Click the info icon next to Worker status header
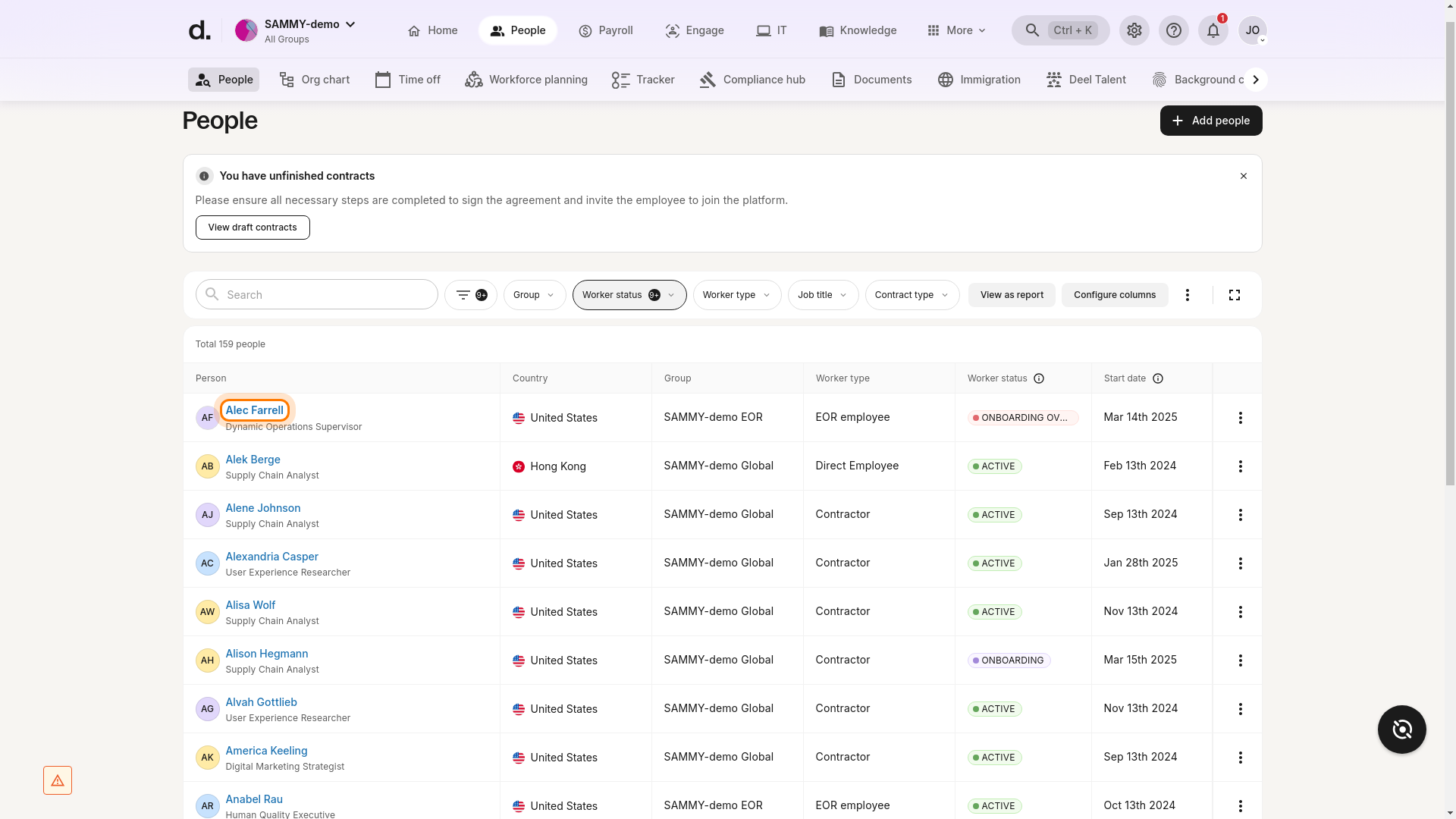This screenshot has height=819, width=1456. point(1039,378)
